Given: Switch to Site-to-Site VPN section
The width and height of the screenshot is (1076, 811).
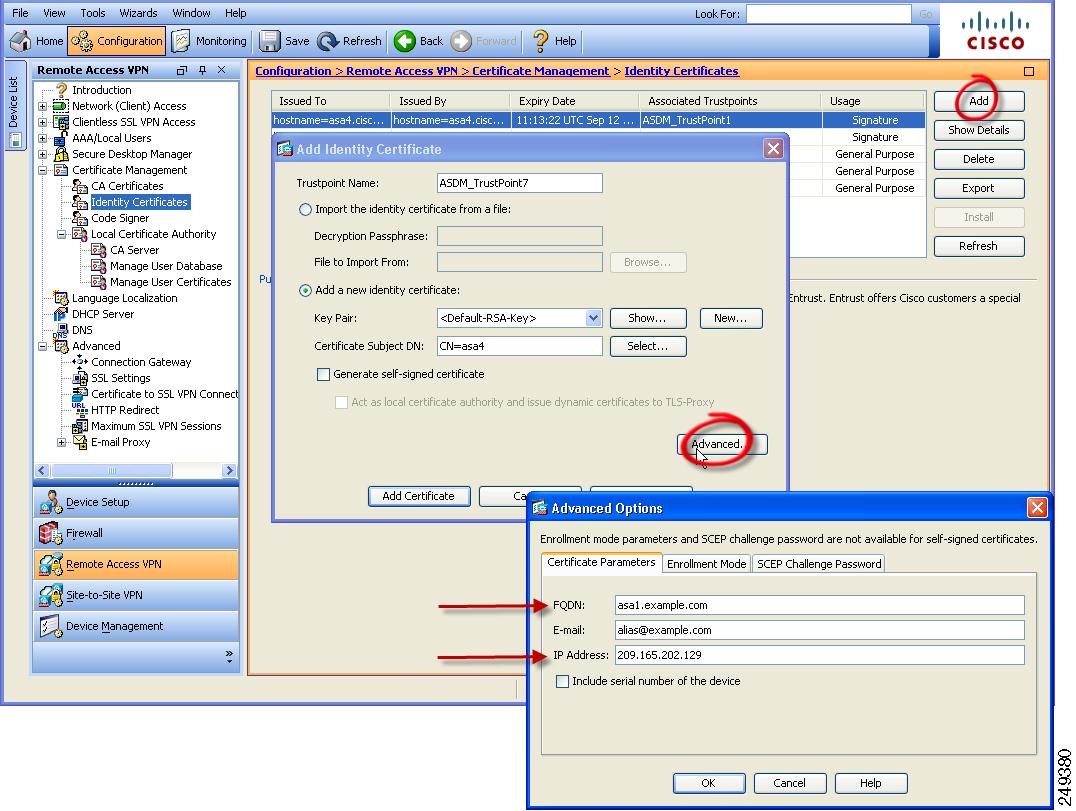Looking at the screenshot, I should (136, 595).
